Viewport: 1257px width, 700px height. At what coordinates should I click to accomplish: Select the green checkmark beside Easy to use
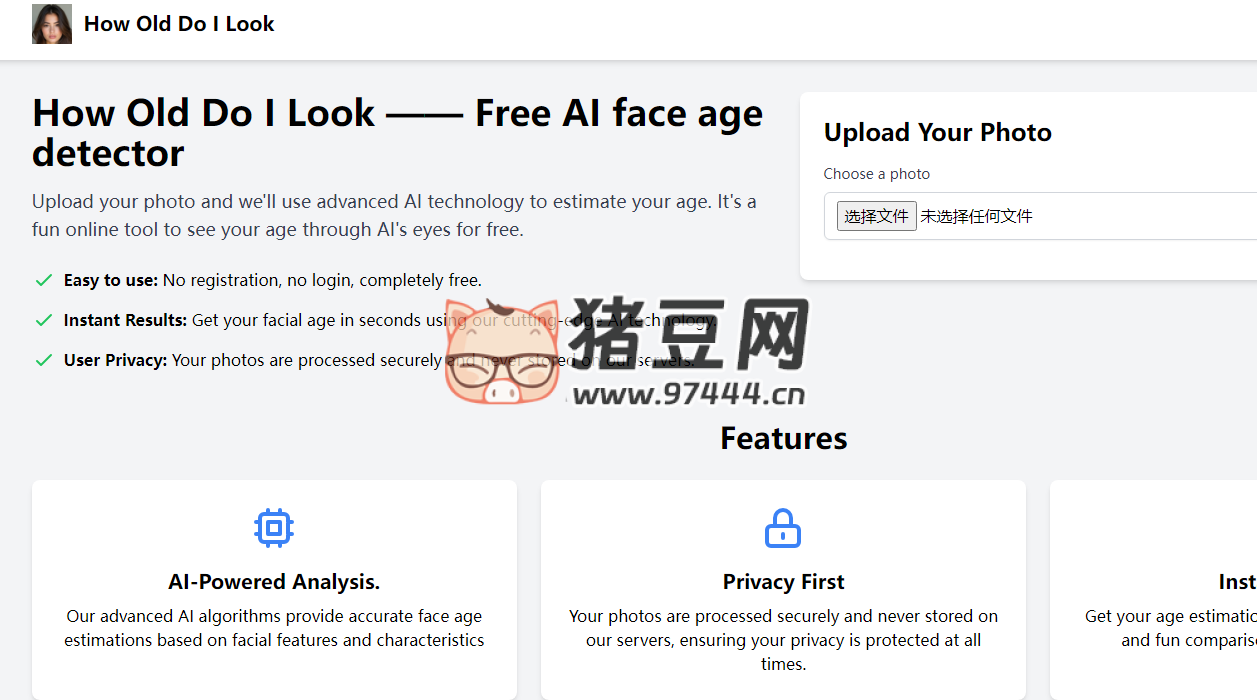[43, 280]
